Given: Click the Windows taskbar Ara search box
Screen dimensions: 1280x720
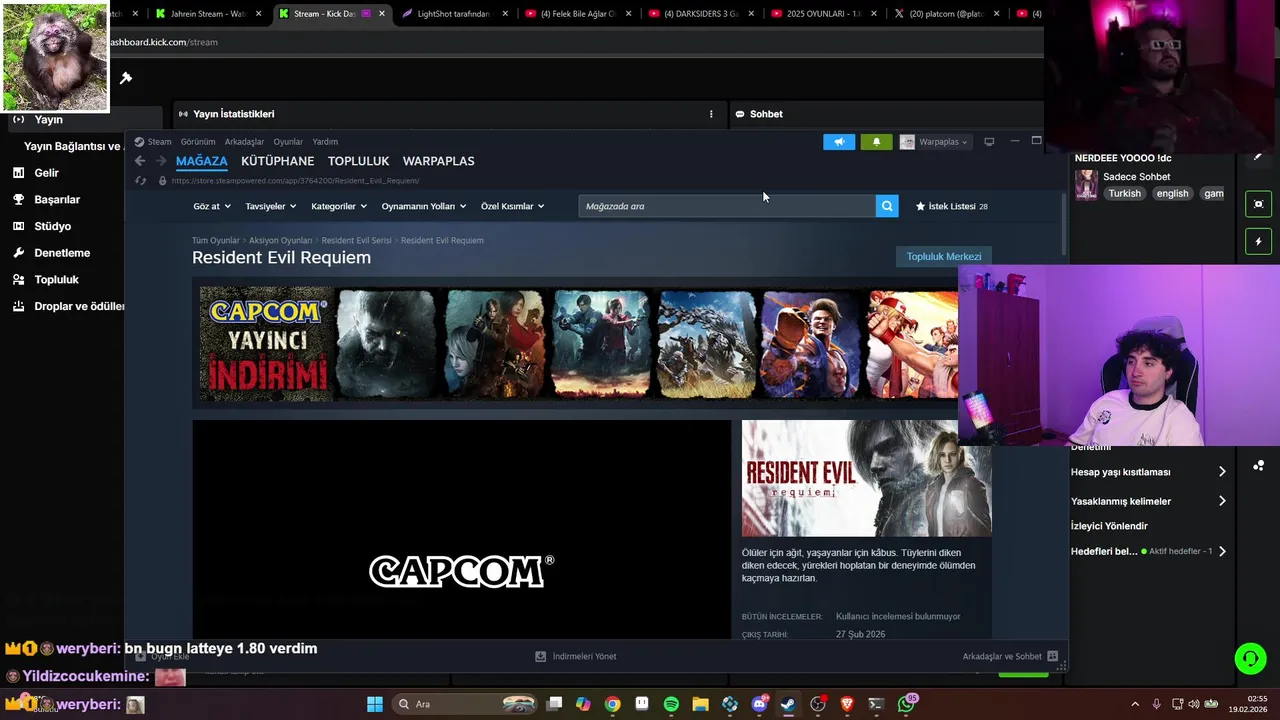Looking at the screenshot, I should [467, 704].
